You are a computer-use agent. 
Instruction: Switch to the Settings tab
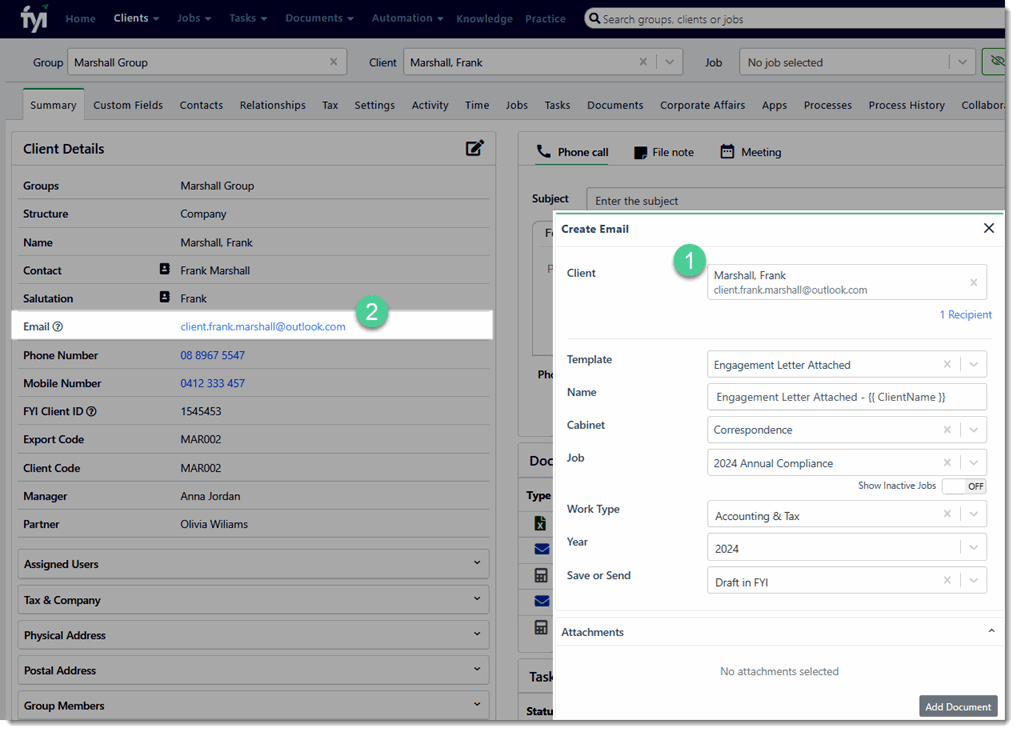pyautogui.click(x=374, y=105)
